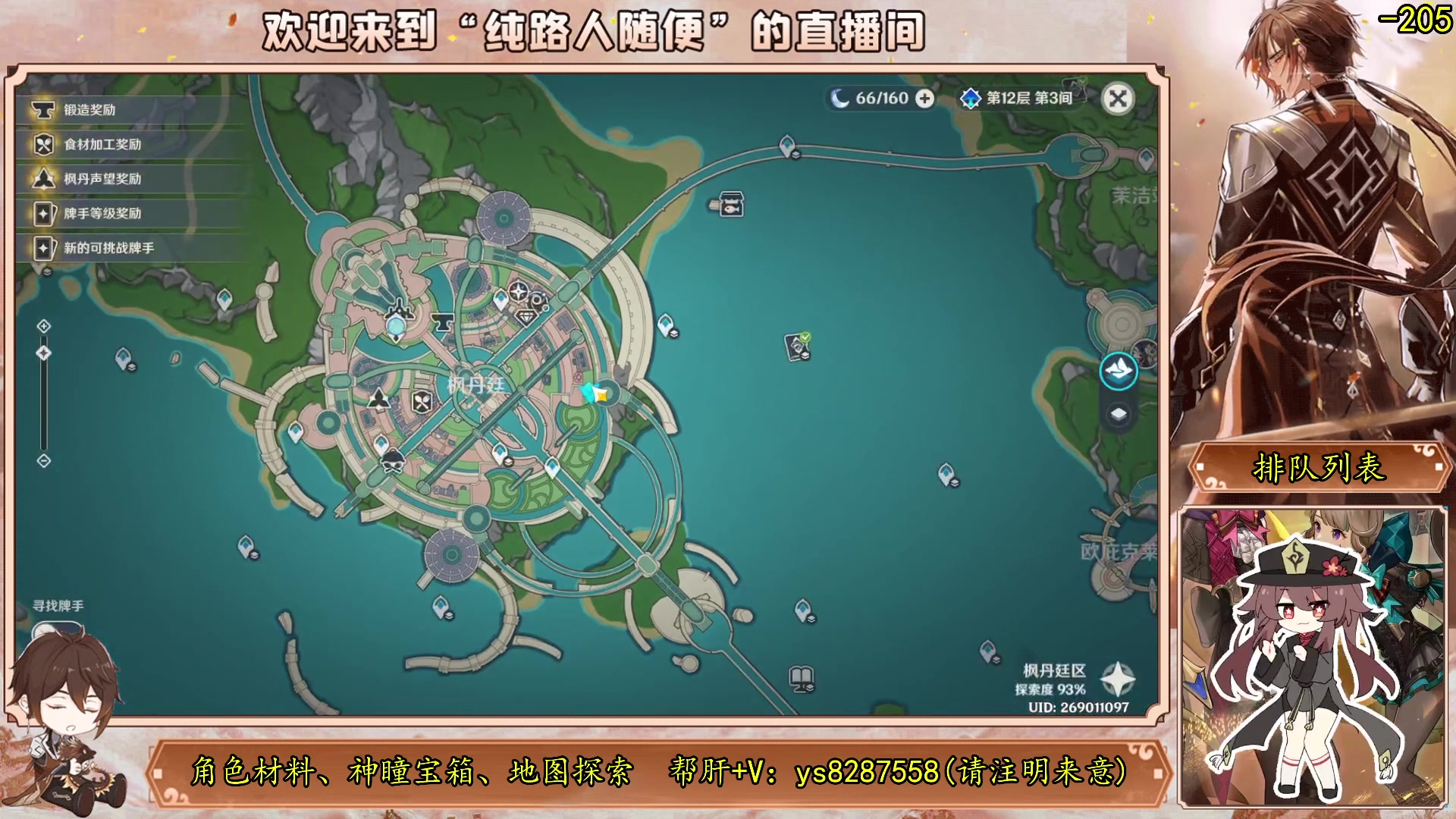Click the four-point star beside 枫丹廷区
Screen dimensions: 1456x819
tap(1117, 679)
